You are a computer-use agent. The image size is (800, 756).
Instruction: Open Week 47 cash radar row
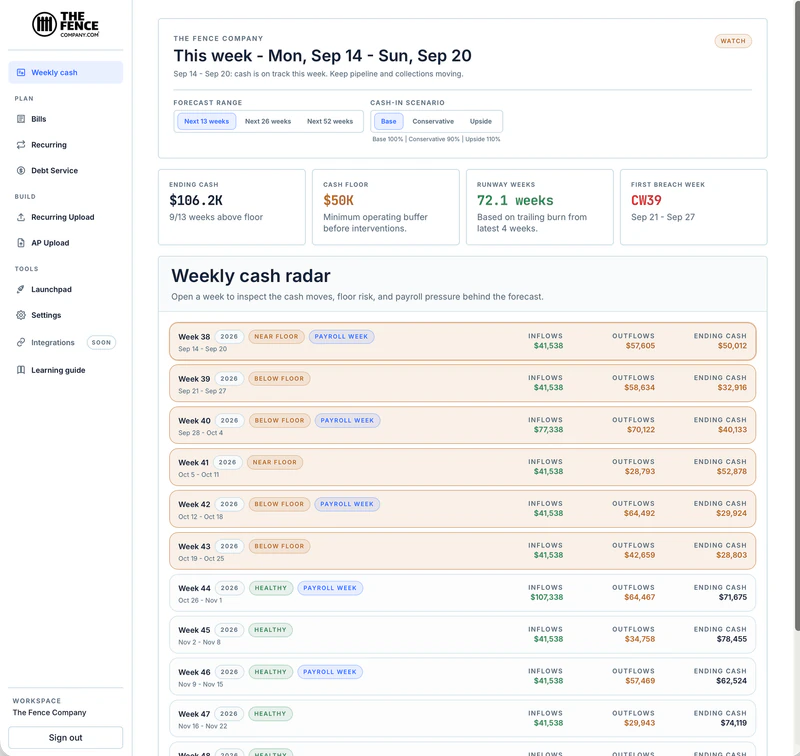[462, 719]
